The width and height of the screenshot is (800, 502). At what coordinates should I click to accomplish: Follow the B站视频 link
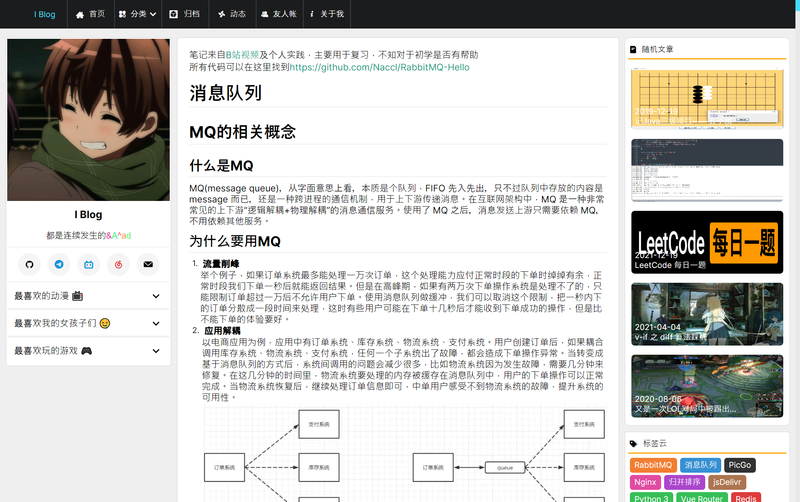(242, 55)
